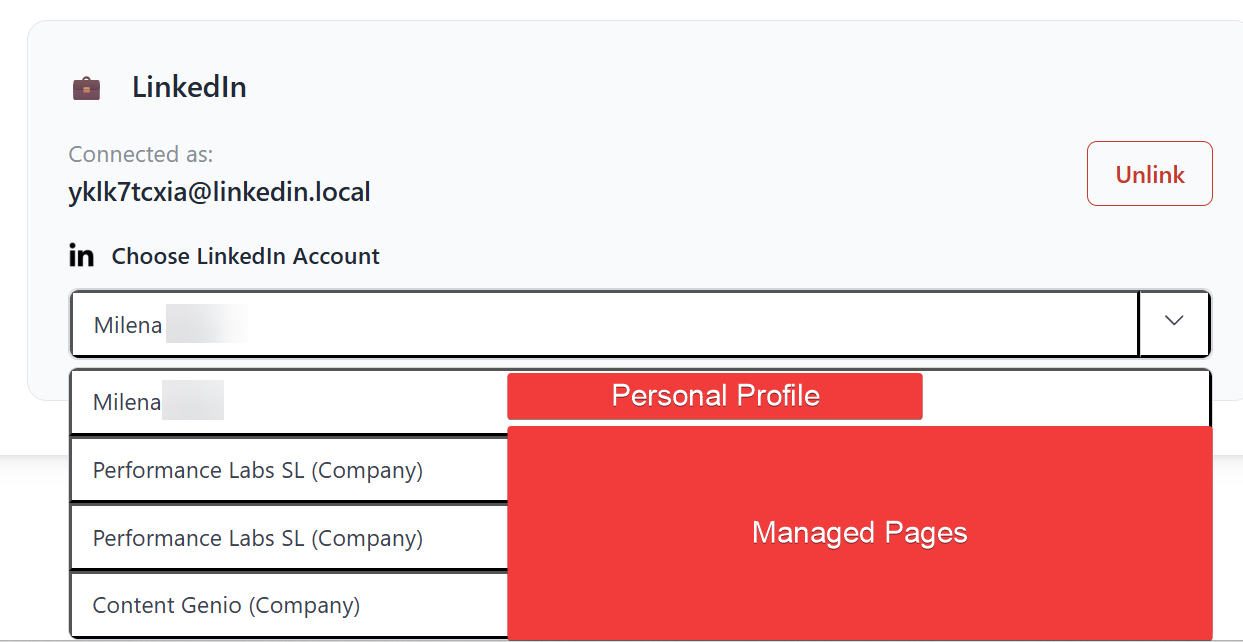Click the LinkedIn heading text
This screenshot has width=1243, height=642.
tap(189, 87)
